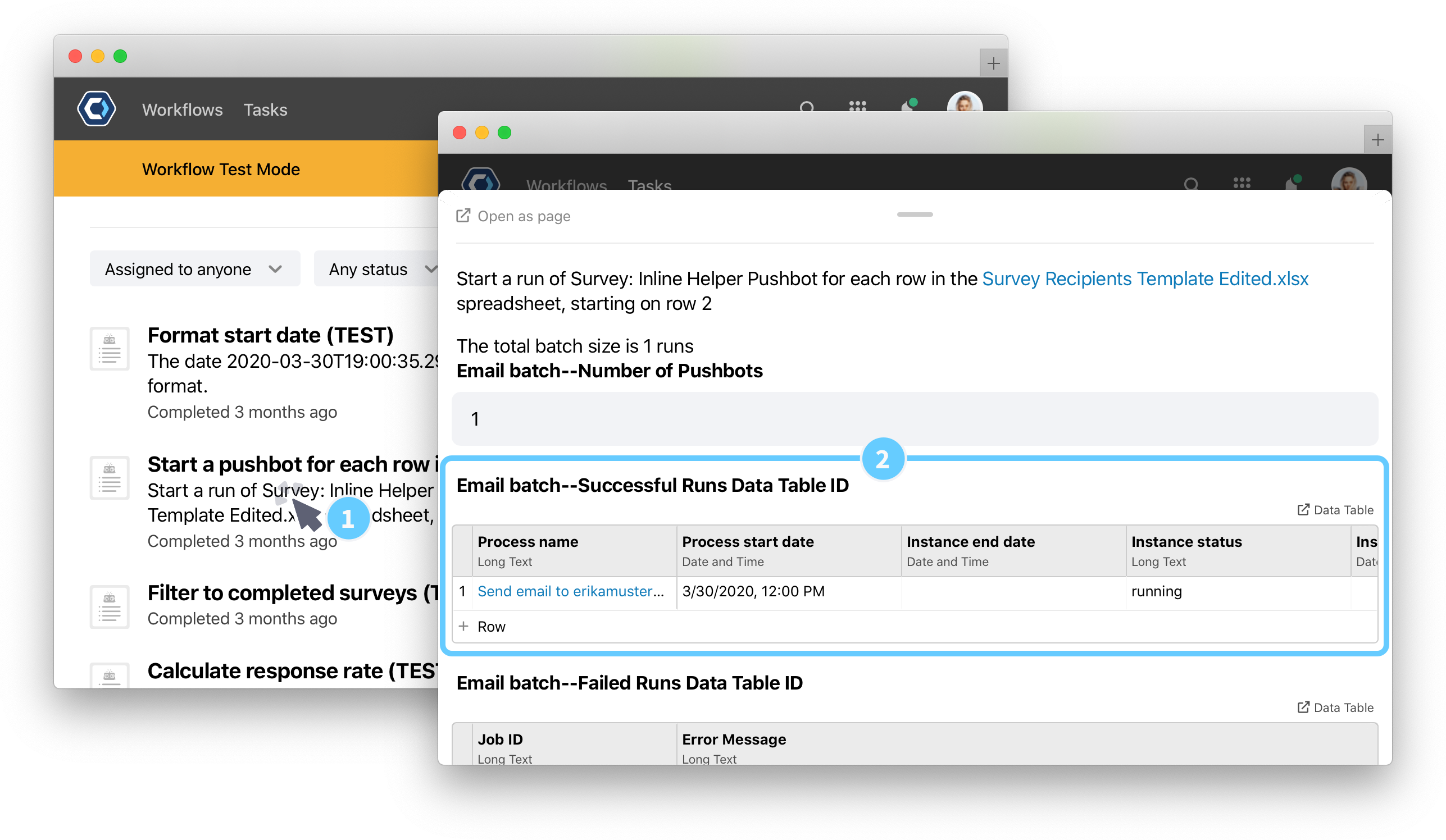Screen dimensions: 1446x840
Task: Click the Open as page external icon
Action: (463, 215)
